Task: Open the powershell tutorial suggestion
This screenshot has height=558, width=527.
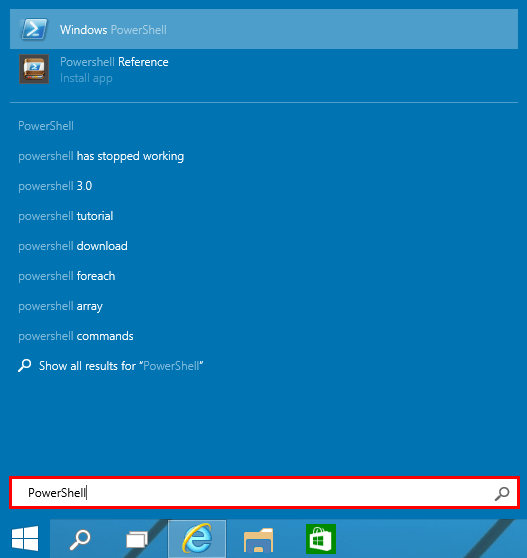Action: click(65, 216)
